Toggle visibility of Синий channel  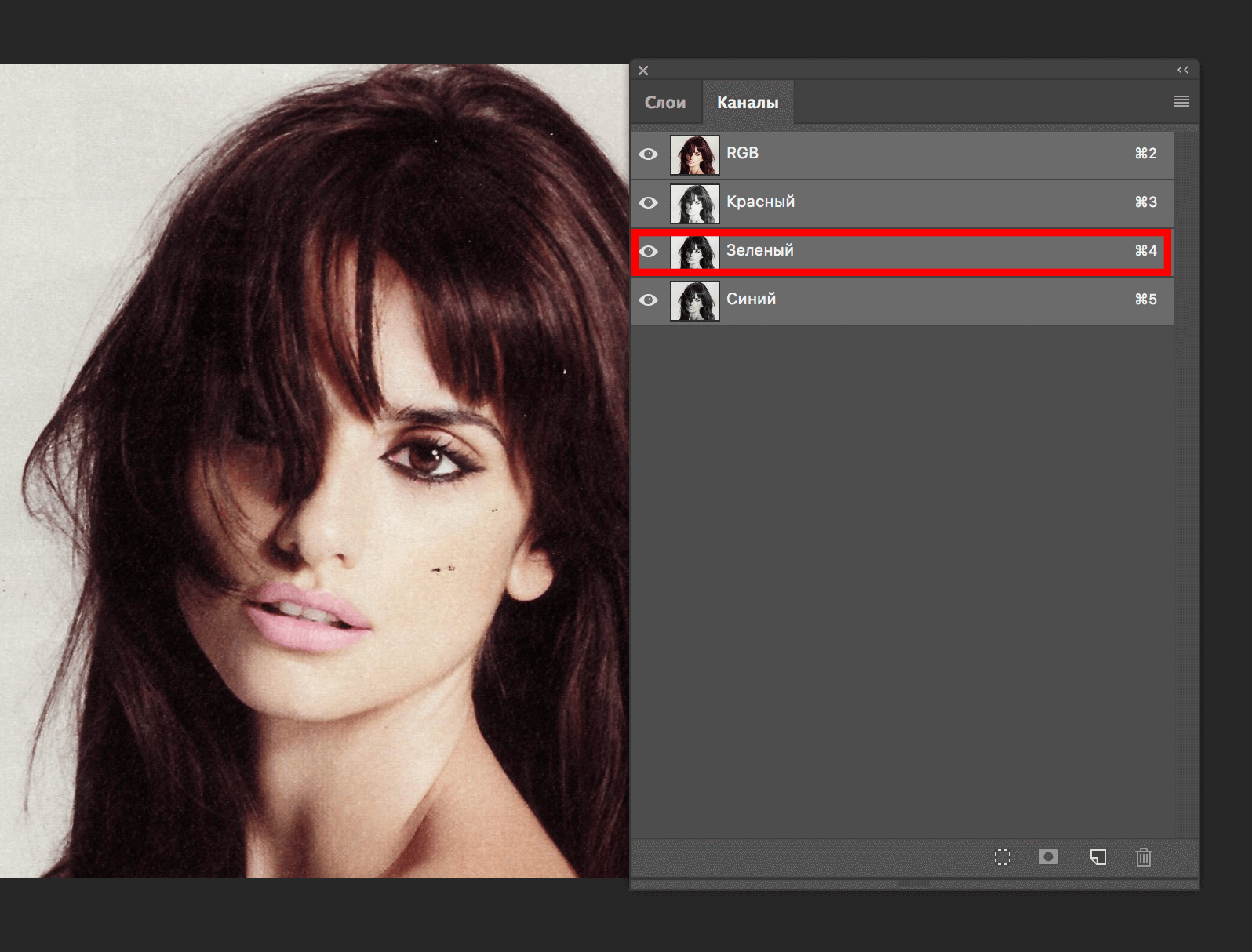649,300
